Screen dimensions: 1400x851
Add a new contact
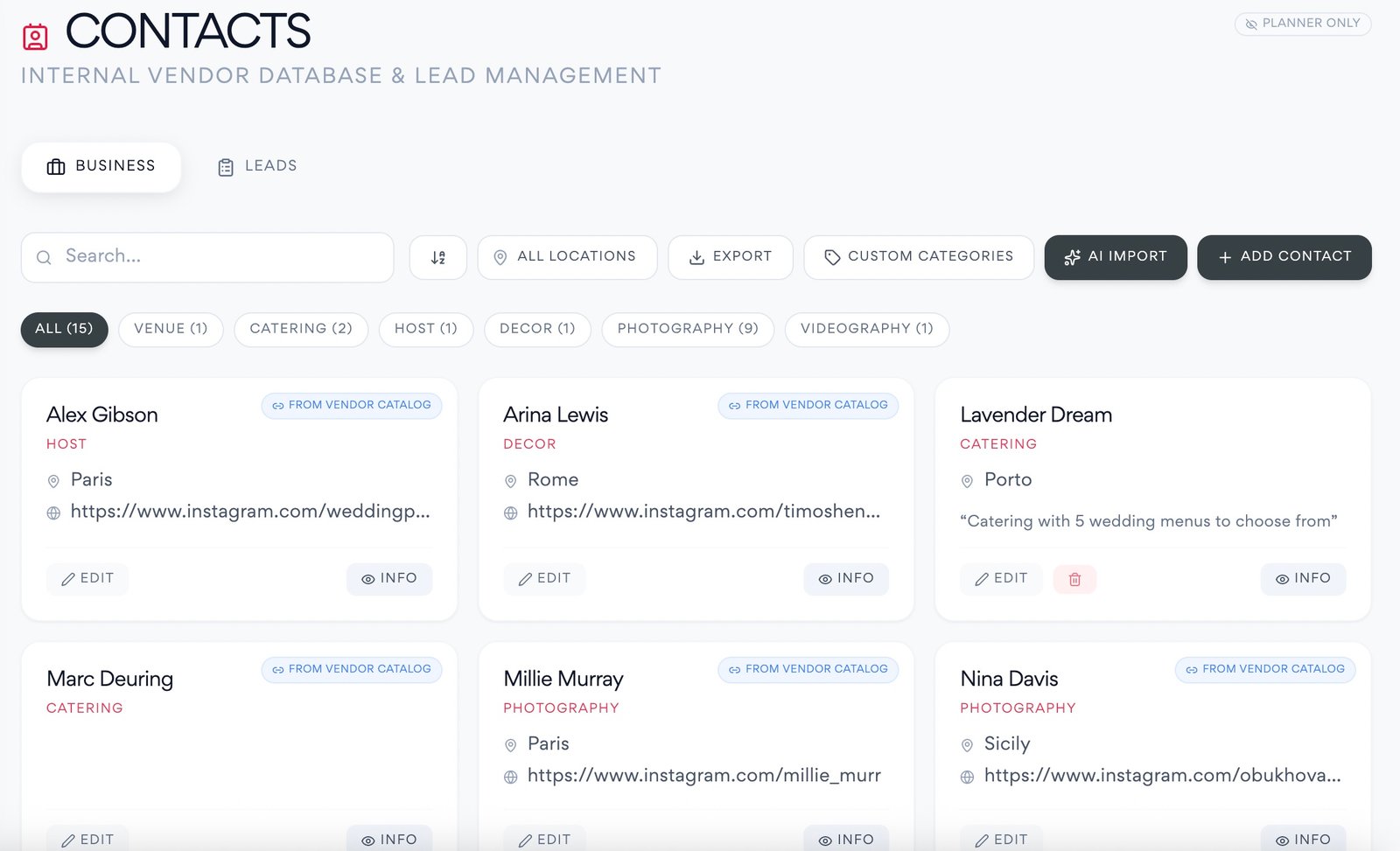pos(1284,257)
